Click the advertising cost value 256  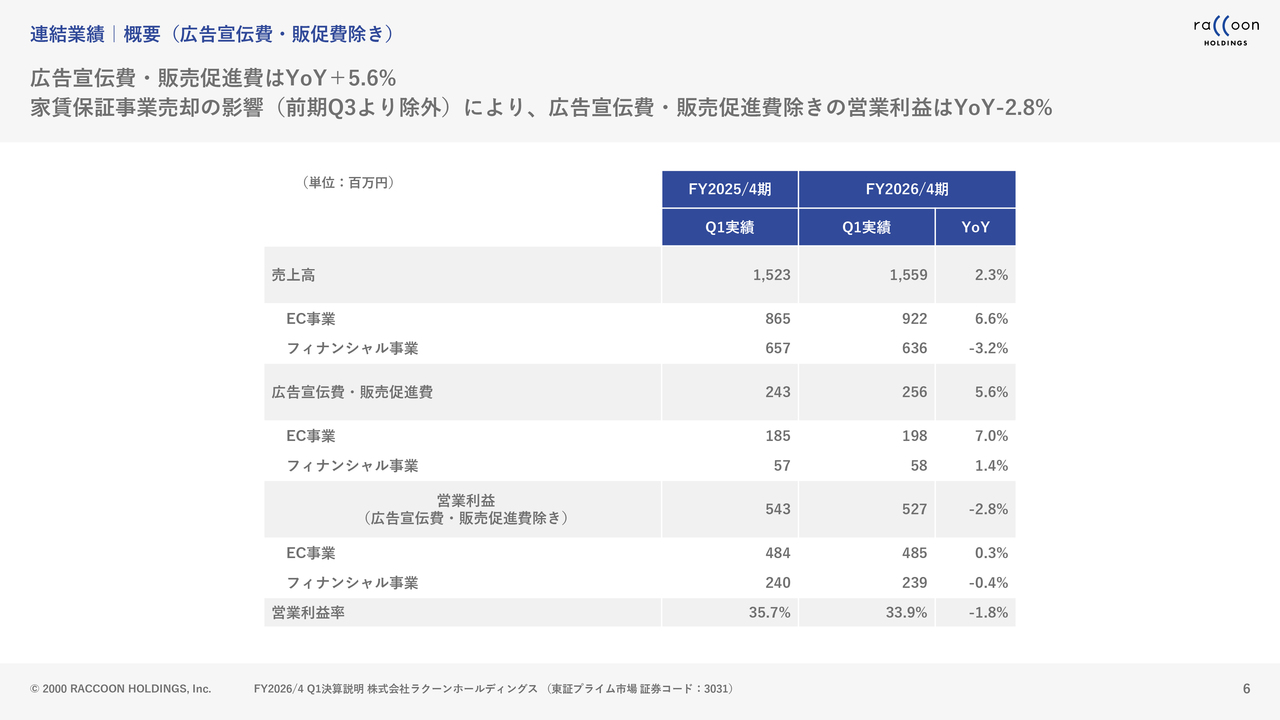click(914, 392)
